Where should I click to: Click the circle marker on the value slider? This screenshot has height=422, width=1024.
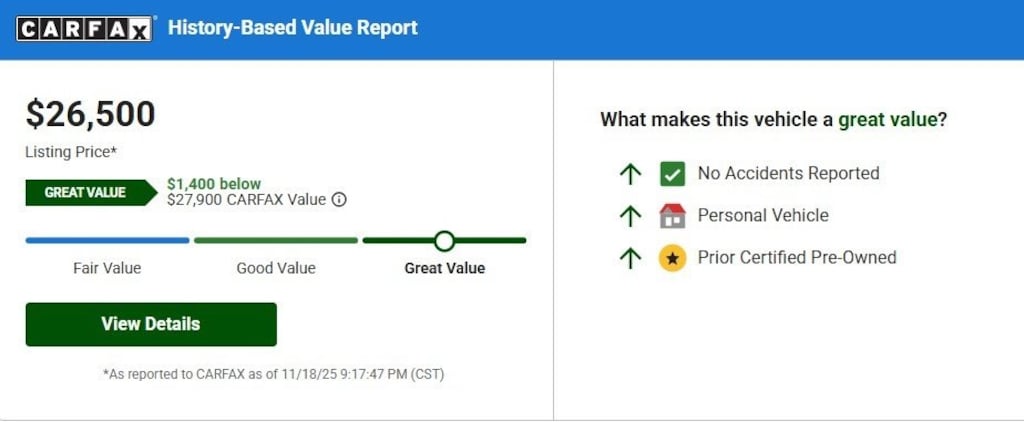point(445,240)
